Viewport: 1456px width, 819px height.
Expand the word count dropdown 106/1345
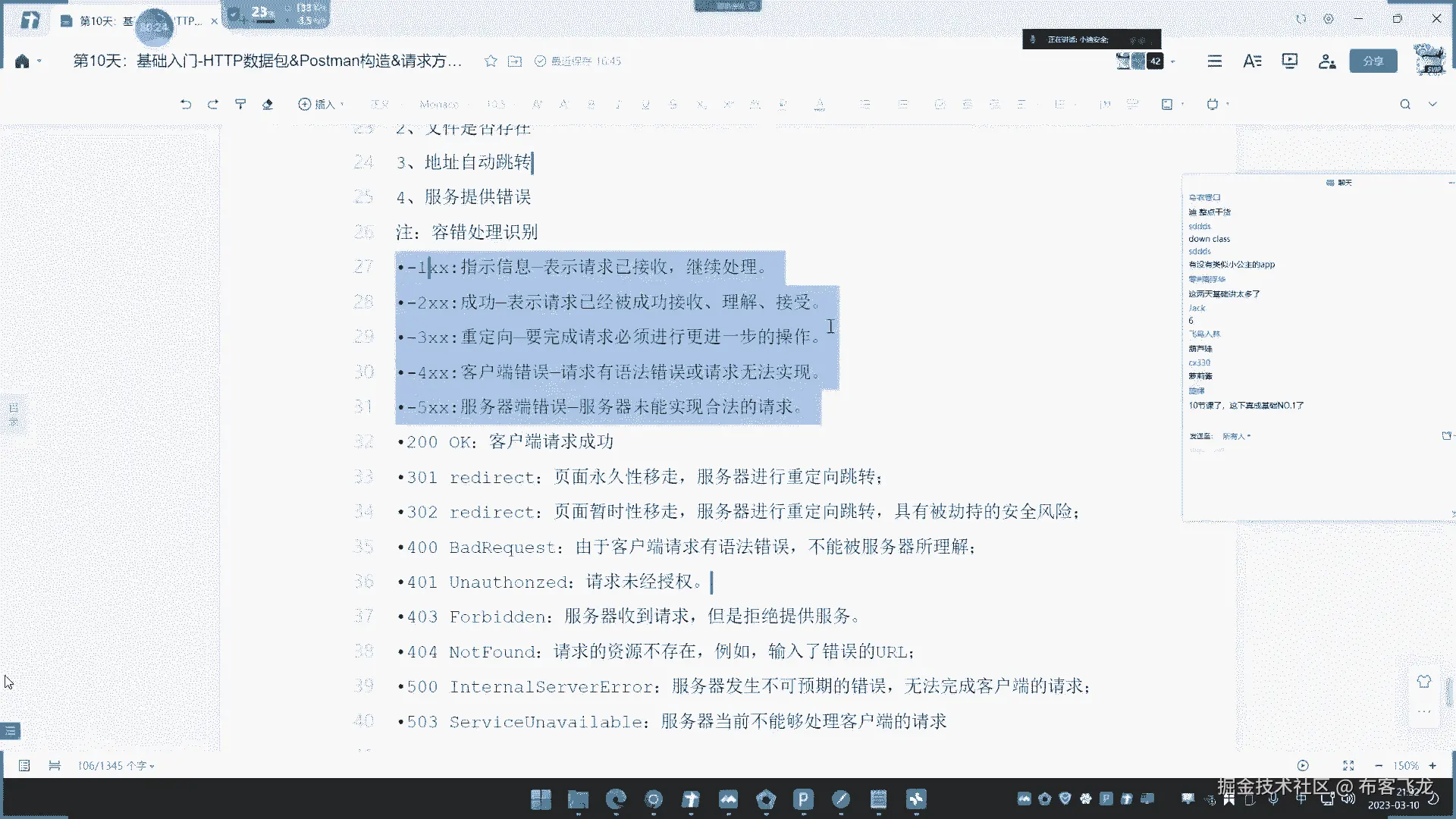pos(115,766)
